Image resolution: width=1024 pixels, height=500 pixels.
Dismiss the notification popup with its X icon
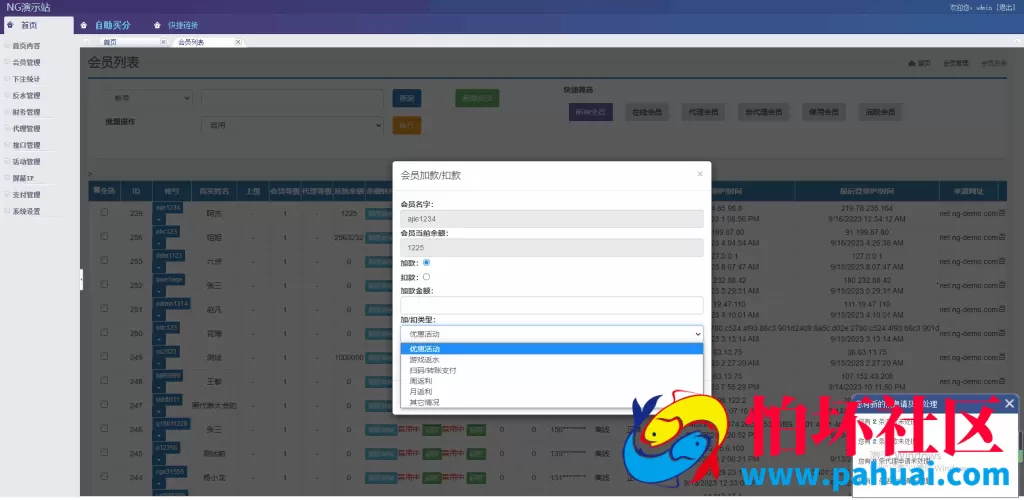click(1009, 403)
